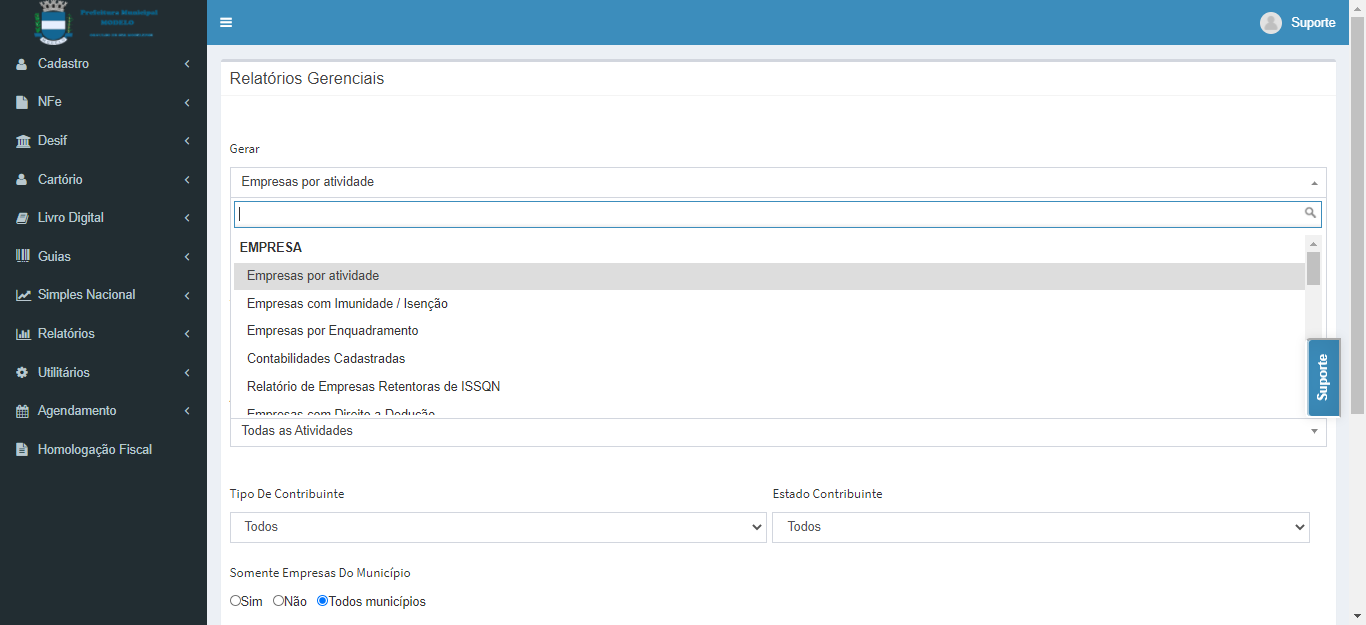Click the Desif bank icon
1366x625 pixels.
pos(22,141)
